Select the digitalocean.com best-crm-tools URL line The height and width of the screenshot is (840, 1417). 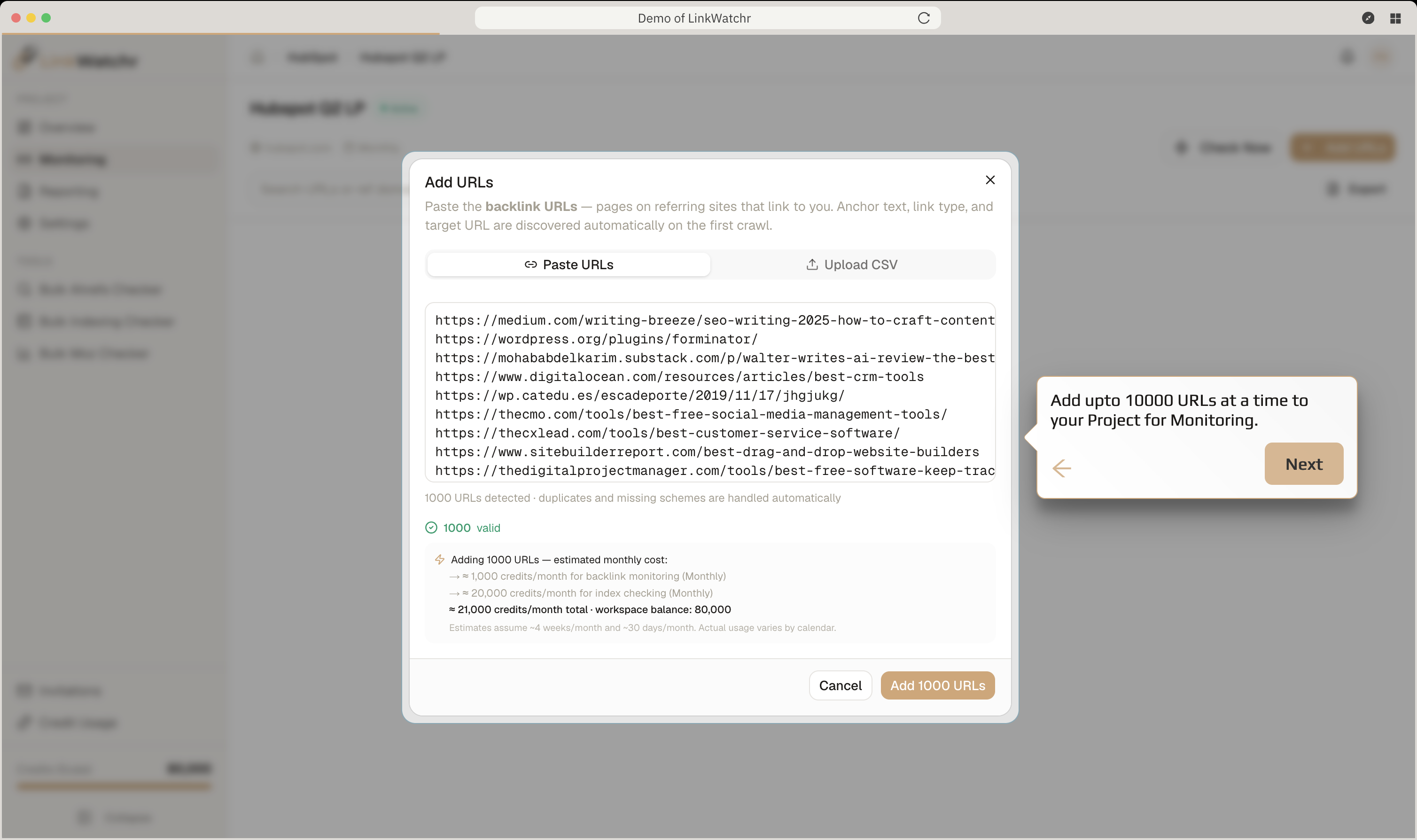click(x=679, y=376)
